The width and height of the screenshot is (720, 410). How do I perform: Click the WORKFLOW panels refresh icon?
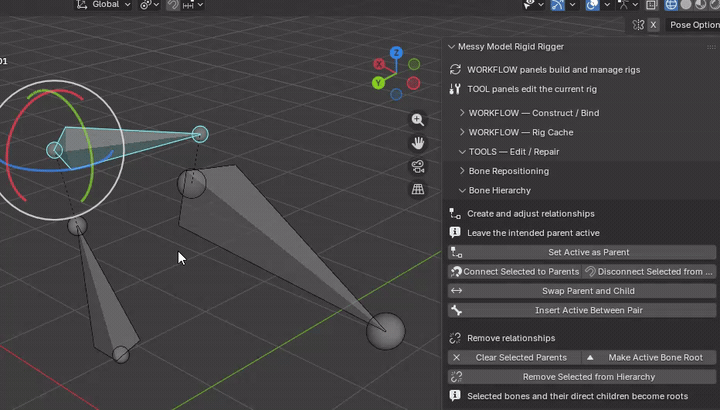455,69
